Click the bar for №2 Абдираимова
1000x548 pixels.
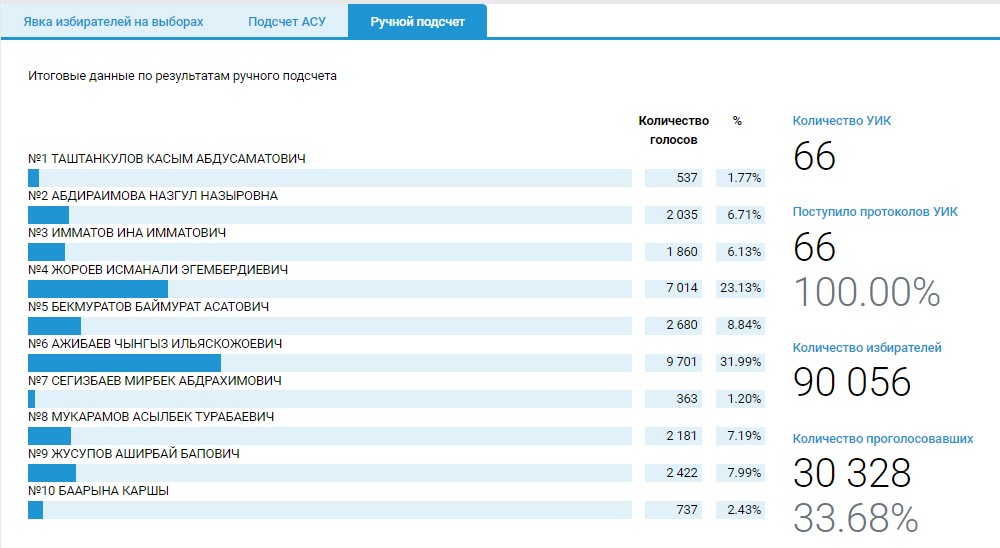(48, 215)
